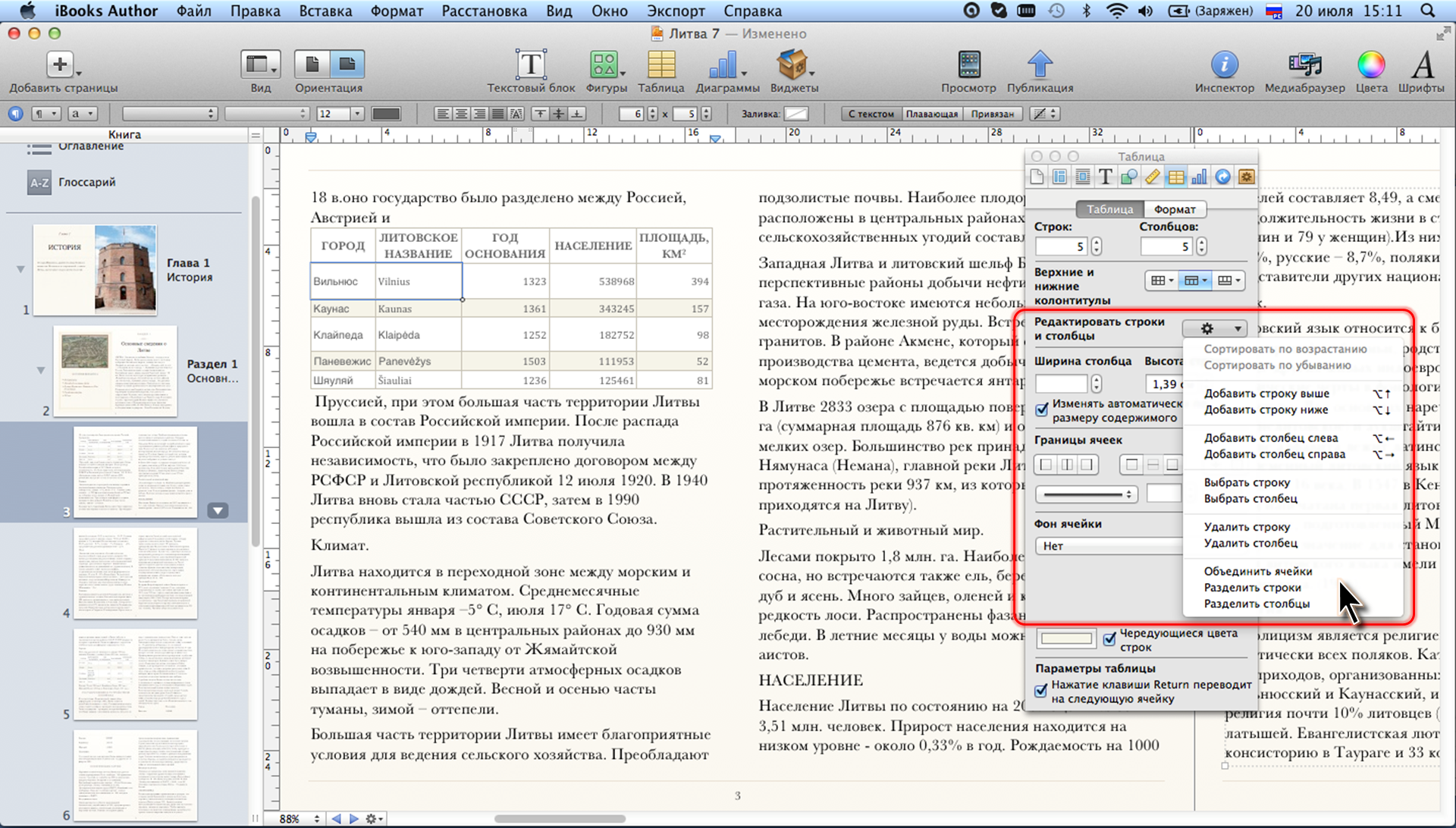Open the Edit rows and columns gear dropdown
The height and width of the screenshot is (828, 1456).
pos(1215,328)
